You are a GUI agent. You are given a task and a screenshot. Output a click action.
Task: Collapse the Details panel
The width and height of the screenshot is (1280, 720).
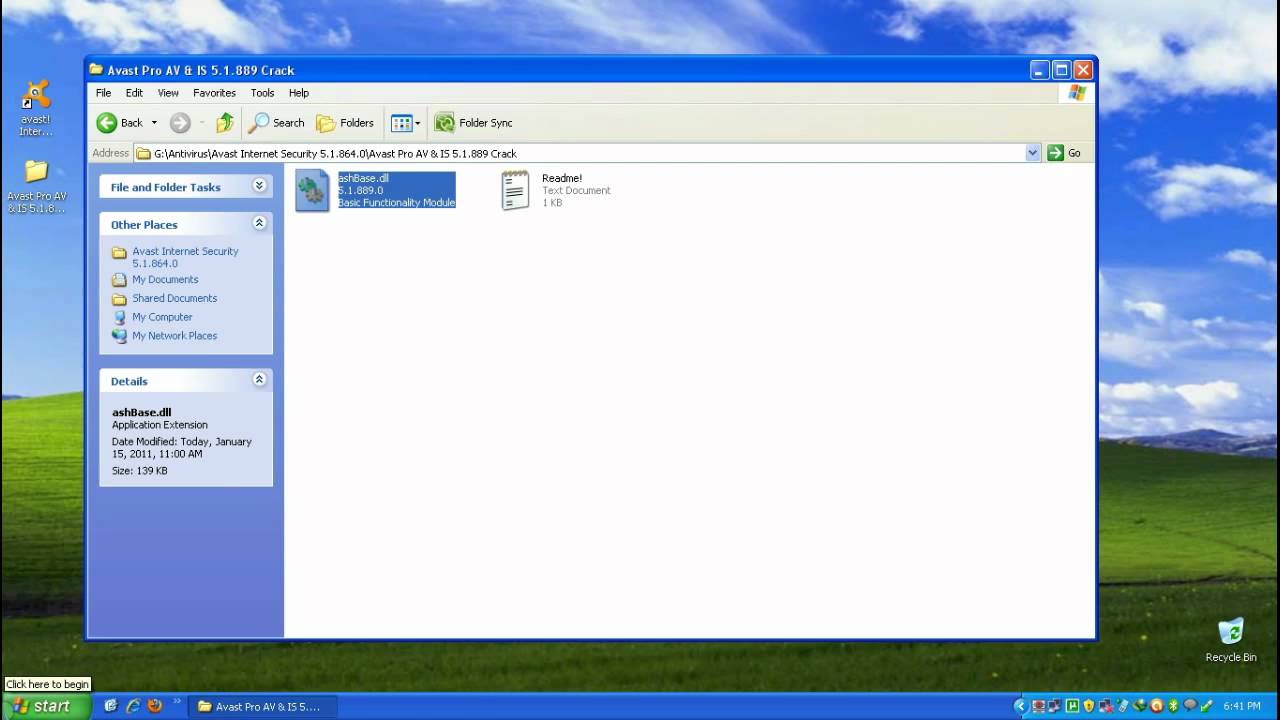259,380
